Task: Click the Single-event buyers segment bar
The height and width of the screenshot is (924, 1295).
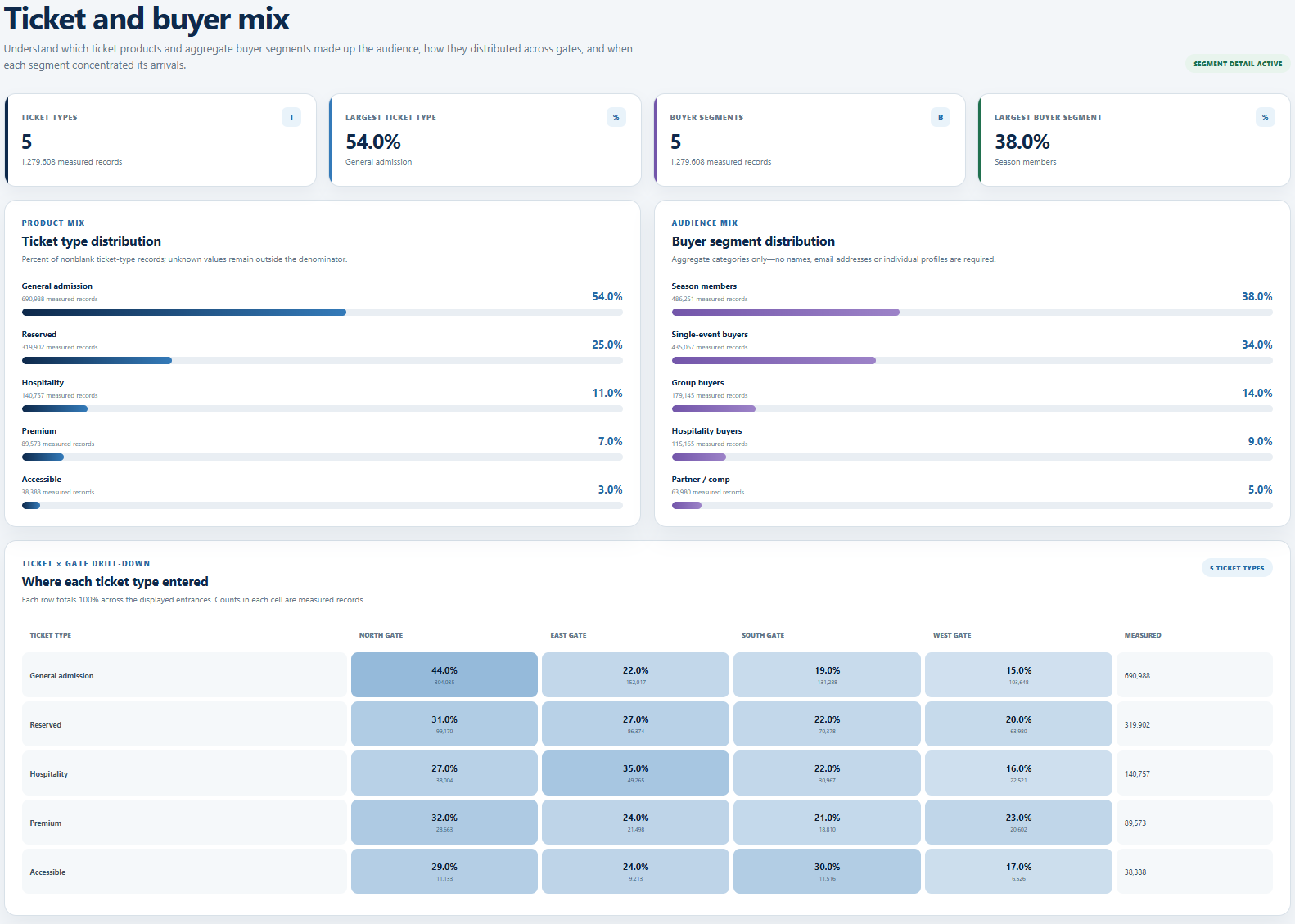Action: click(x=972, y=361)
